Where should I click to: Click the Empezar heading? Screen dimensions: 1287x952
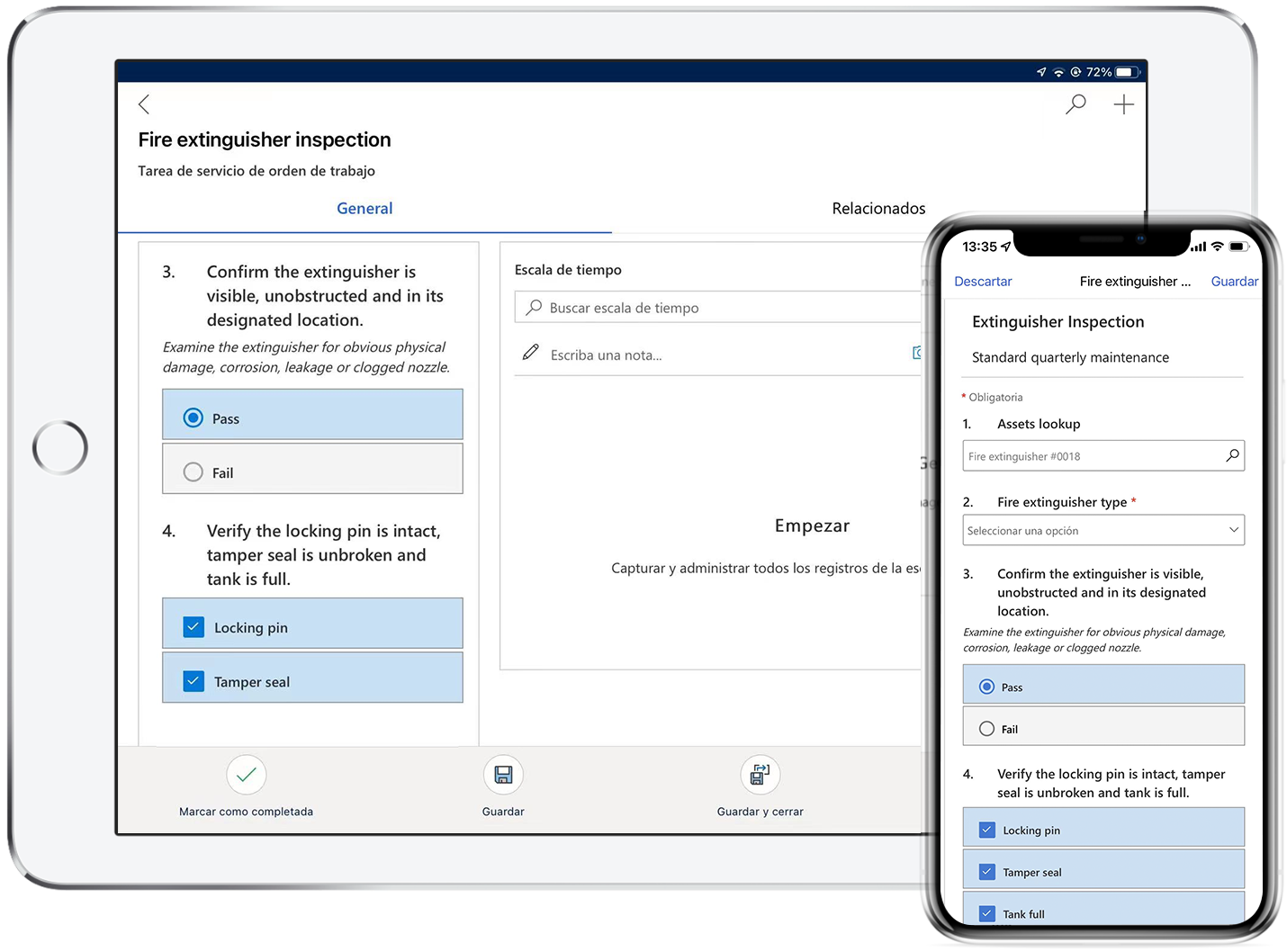(812, 525)
